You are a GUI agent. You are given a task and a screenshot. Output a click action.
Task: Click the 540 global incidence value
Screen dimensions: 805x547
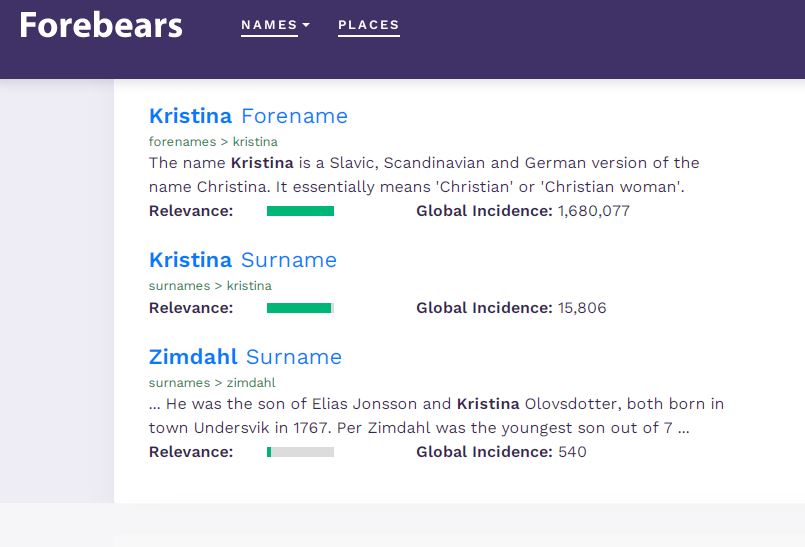coord(572,452)
